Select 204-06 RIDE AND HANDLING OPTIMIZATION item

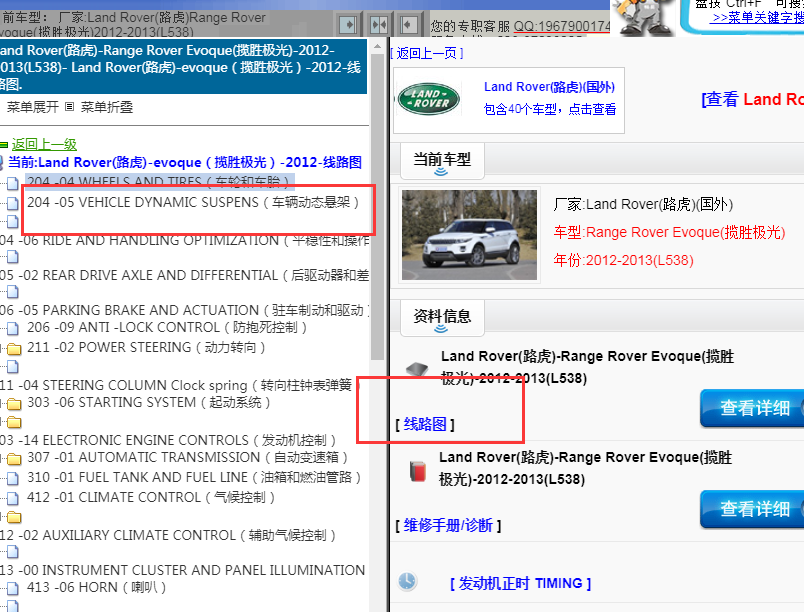click(185, 240)
